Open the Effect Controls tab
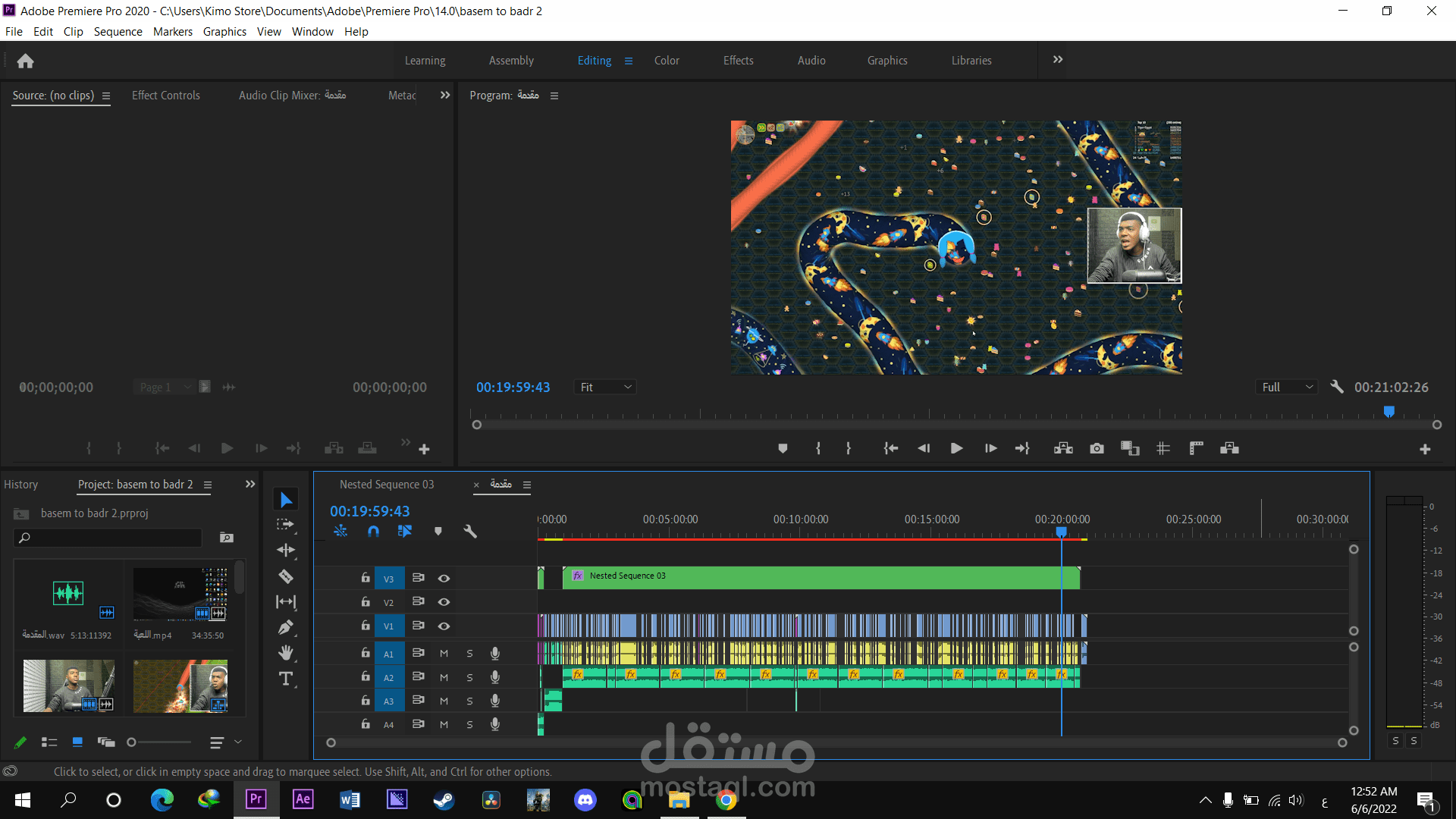Image resolution: width=1456 pixels, height=819 pixels. click(166, 96)
